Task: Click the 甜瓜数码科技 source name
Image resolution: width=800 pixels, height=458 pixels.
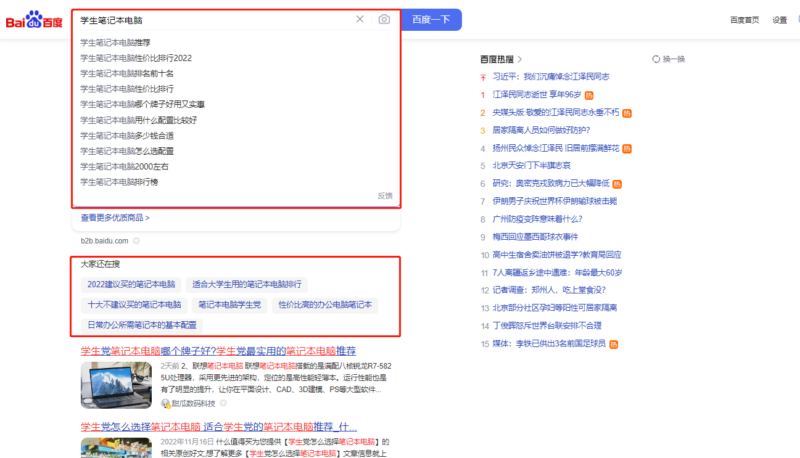Action: (x=193, y=403)
